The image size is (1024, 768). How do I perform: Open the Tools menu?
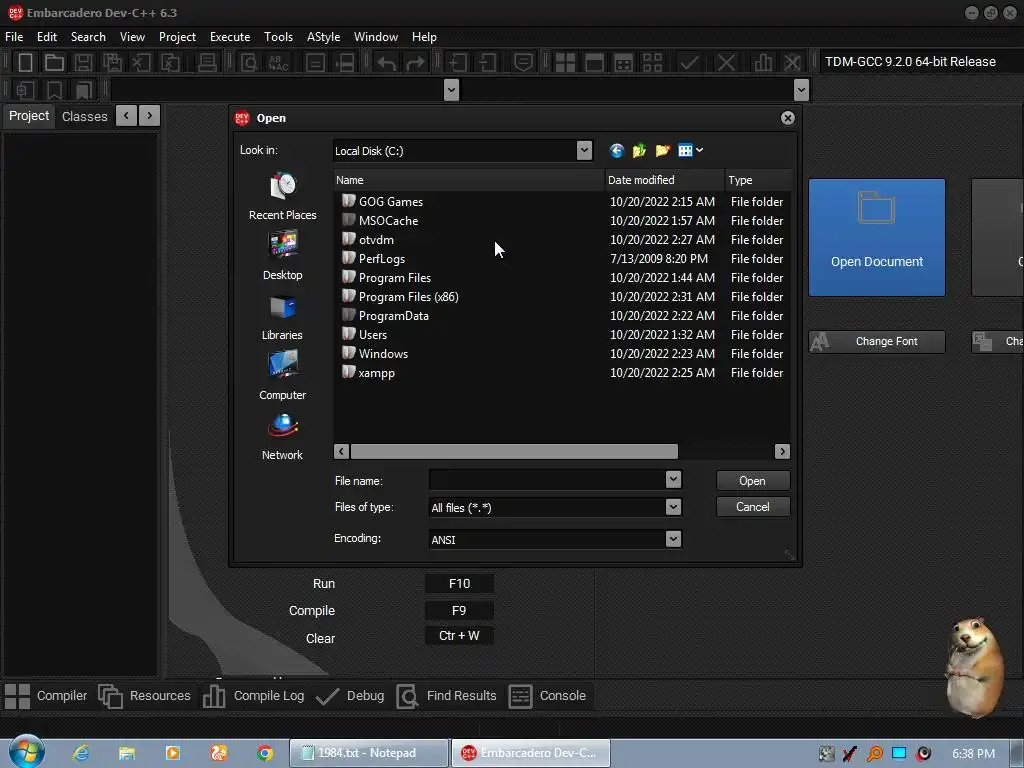(x=278, y=37)
